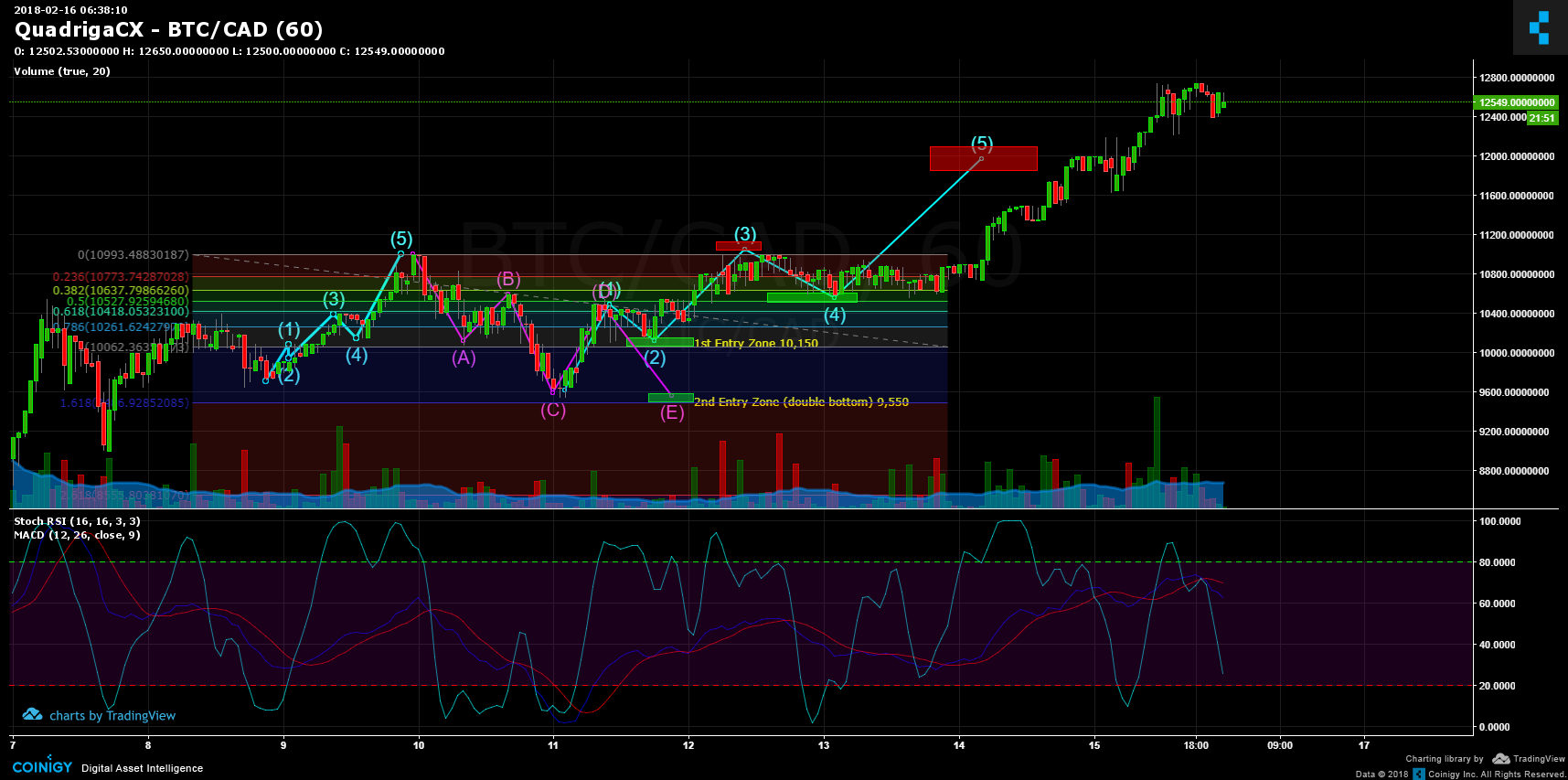This screenshot has width=1568, height=780.
Task: Click the 12800.00000000 price axis label
Action: click(x=1517, y=78)
